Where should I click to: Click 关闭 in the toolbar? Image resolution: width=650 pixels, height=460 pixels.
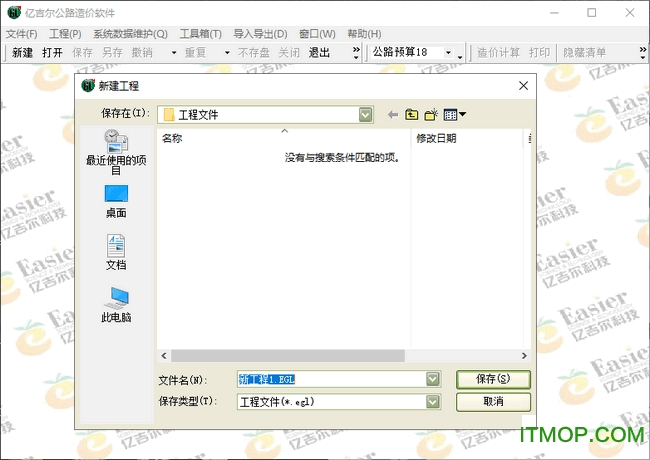(289, 53)
